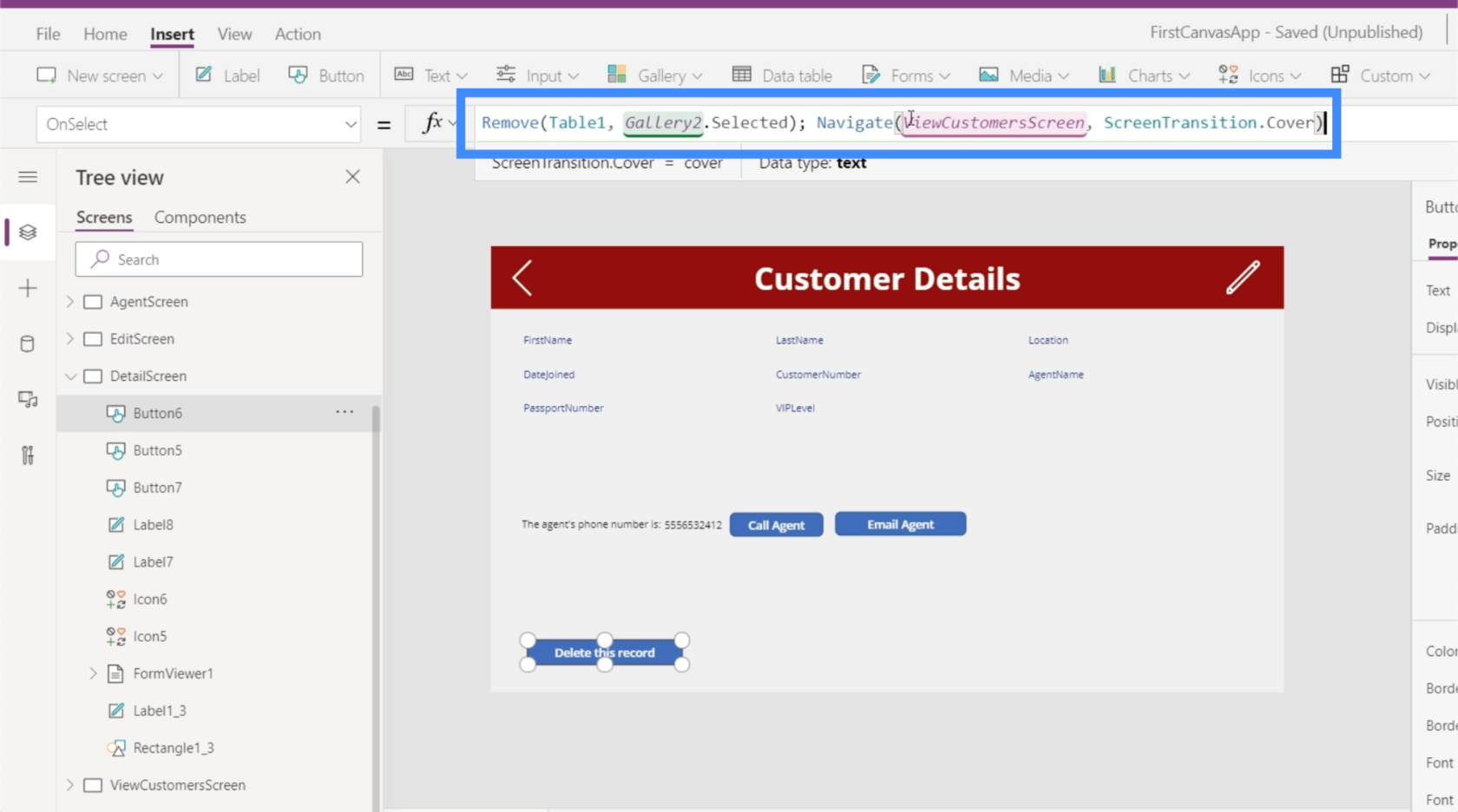Select FormViewer1 in the tree view
This screenshot has width=1458, height=812.
[x=174, y=673]
